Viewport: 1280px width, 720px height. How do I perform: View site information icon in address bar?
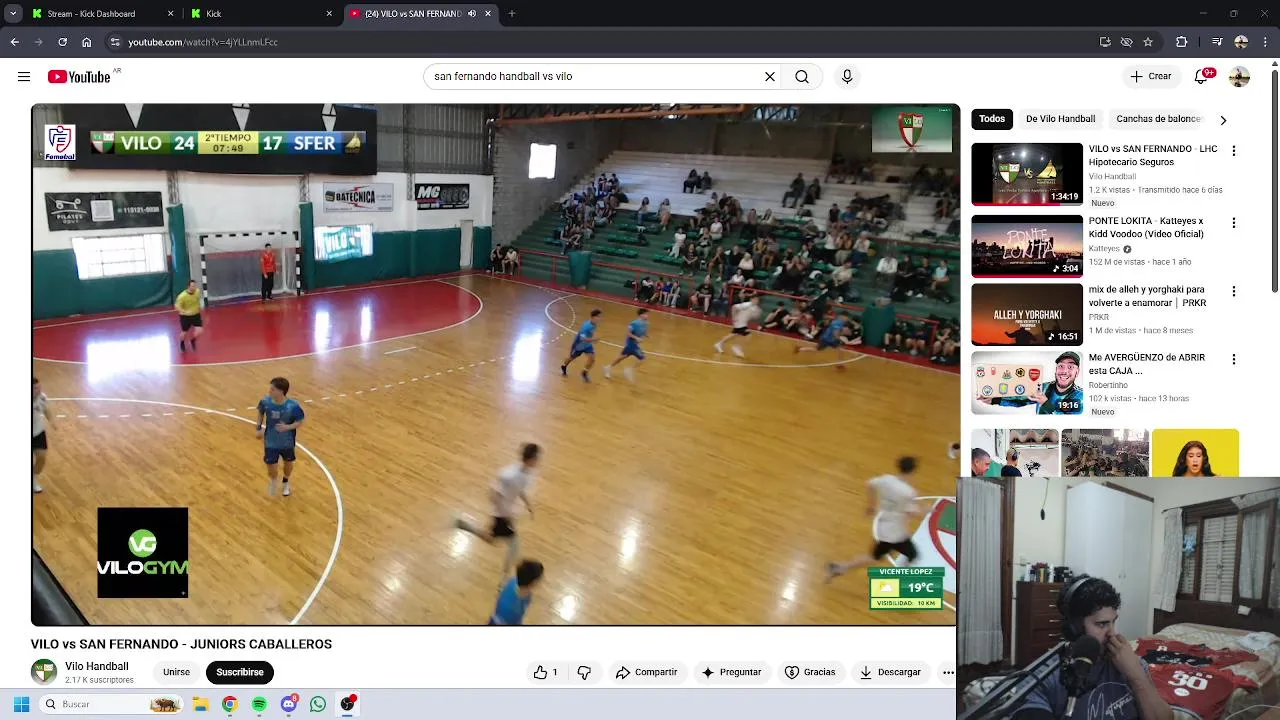pos(115,42)
